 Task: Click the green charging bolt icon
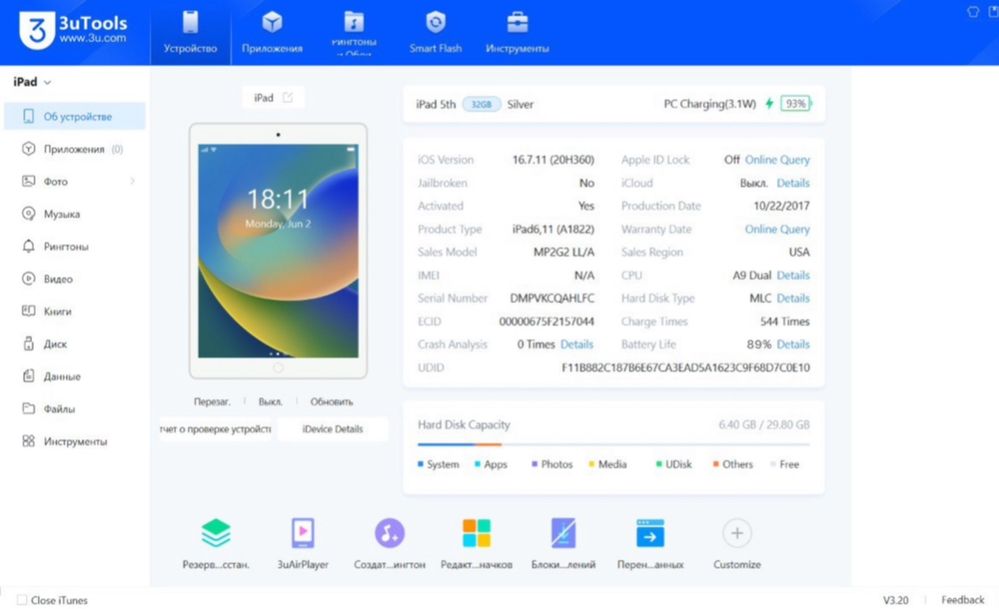770,104
